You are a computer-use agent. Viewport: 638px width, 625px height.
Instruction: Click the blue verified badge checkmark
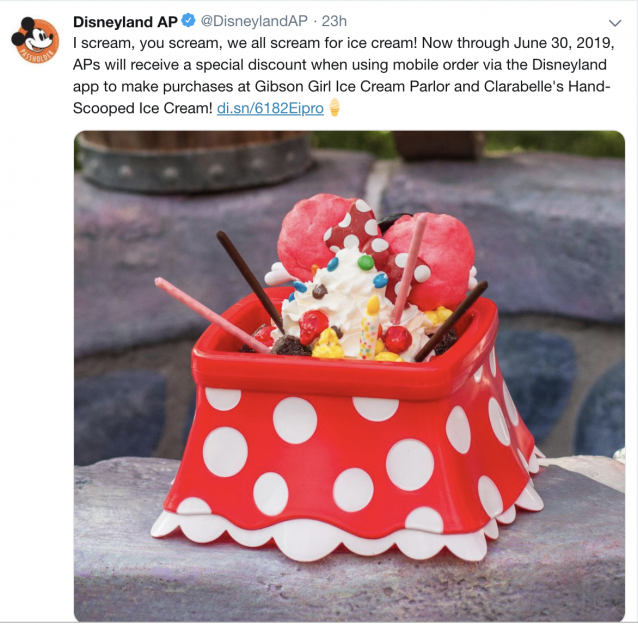coord(188,21)
